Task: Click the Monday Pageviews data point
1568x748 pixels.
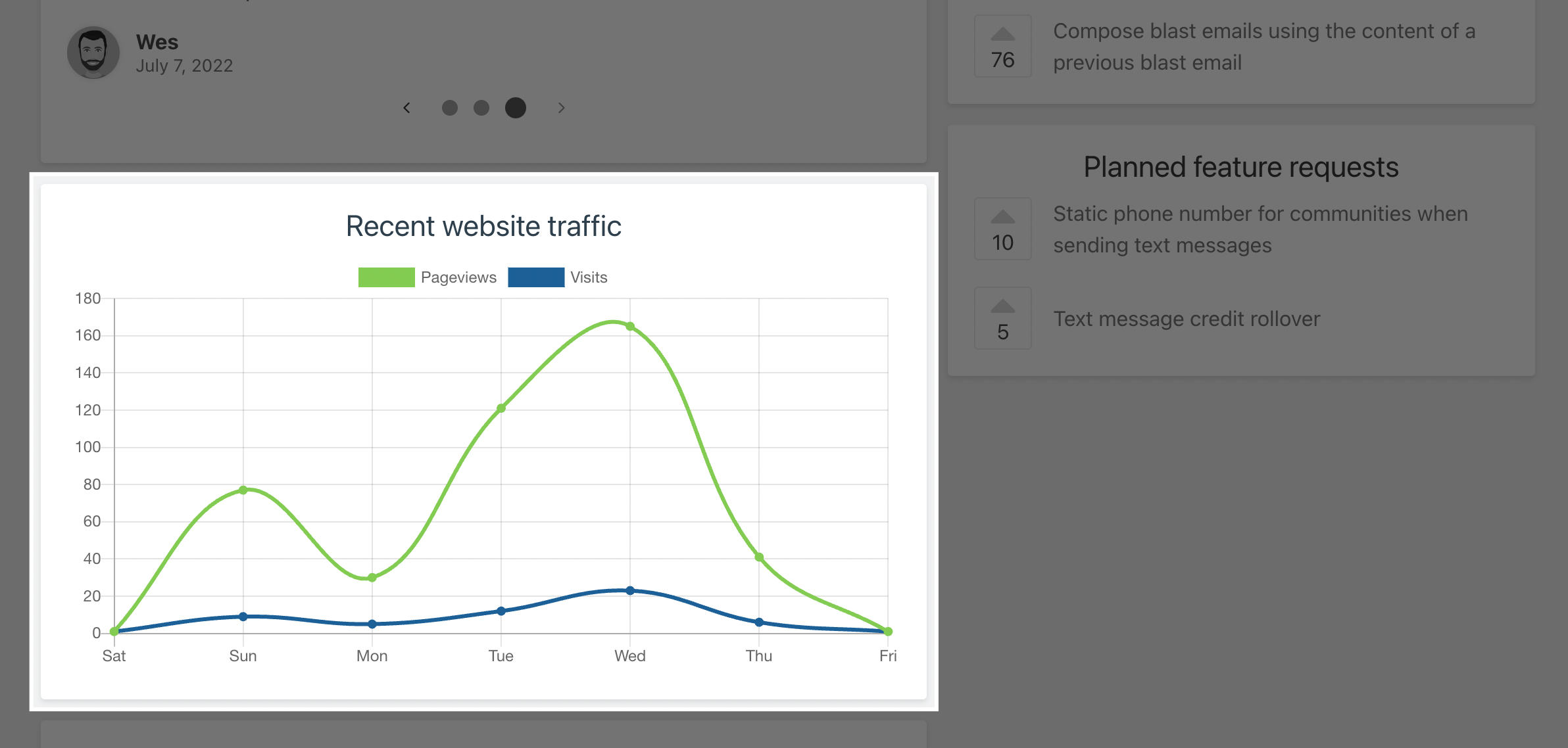Action: [x=372, y=578]
